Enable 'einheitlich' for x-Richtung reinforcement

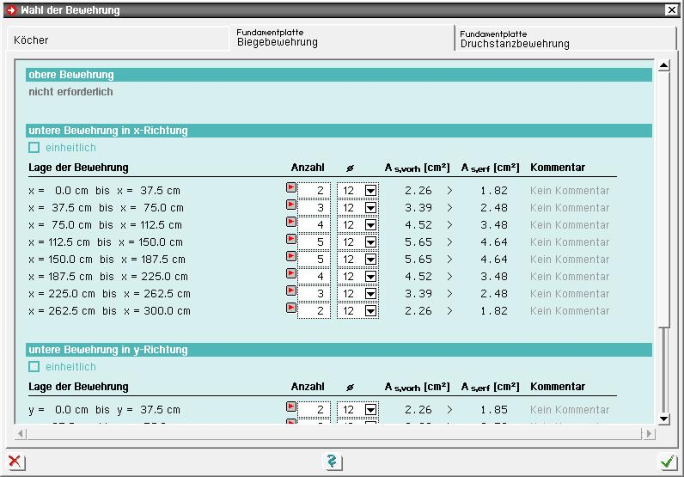(34, 147)
